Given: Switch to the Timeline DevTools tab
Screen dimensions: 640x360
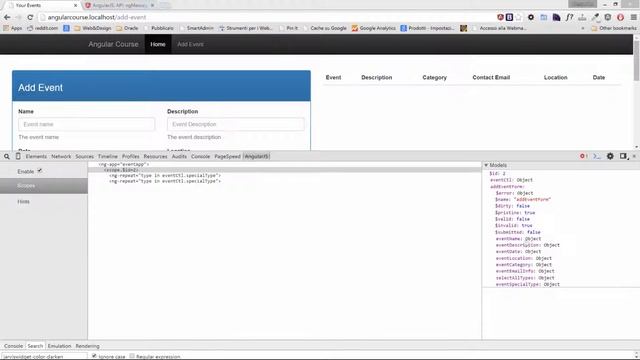Looking at the screenshot, I should tap(108, 156).
